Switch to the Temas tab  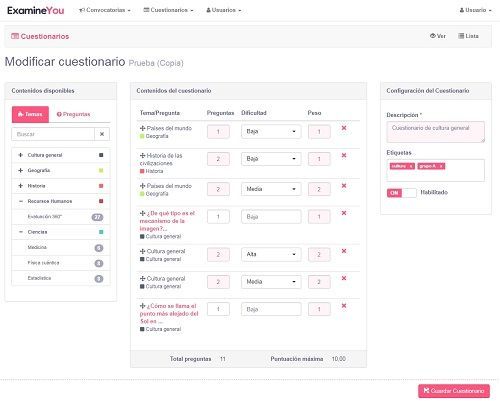click(30, 114)
